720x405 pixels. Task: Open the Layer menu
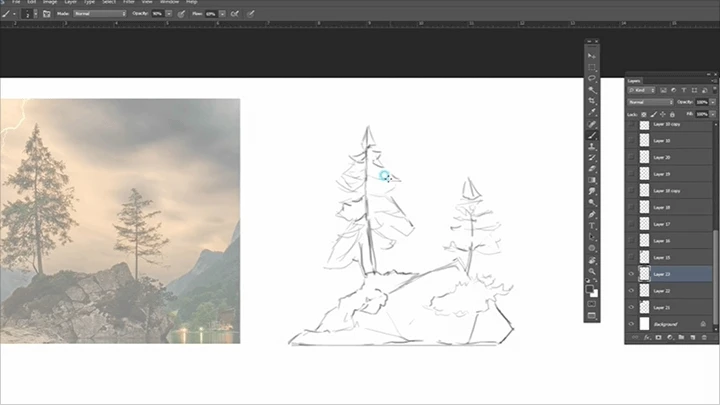pos(70,2)
